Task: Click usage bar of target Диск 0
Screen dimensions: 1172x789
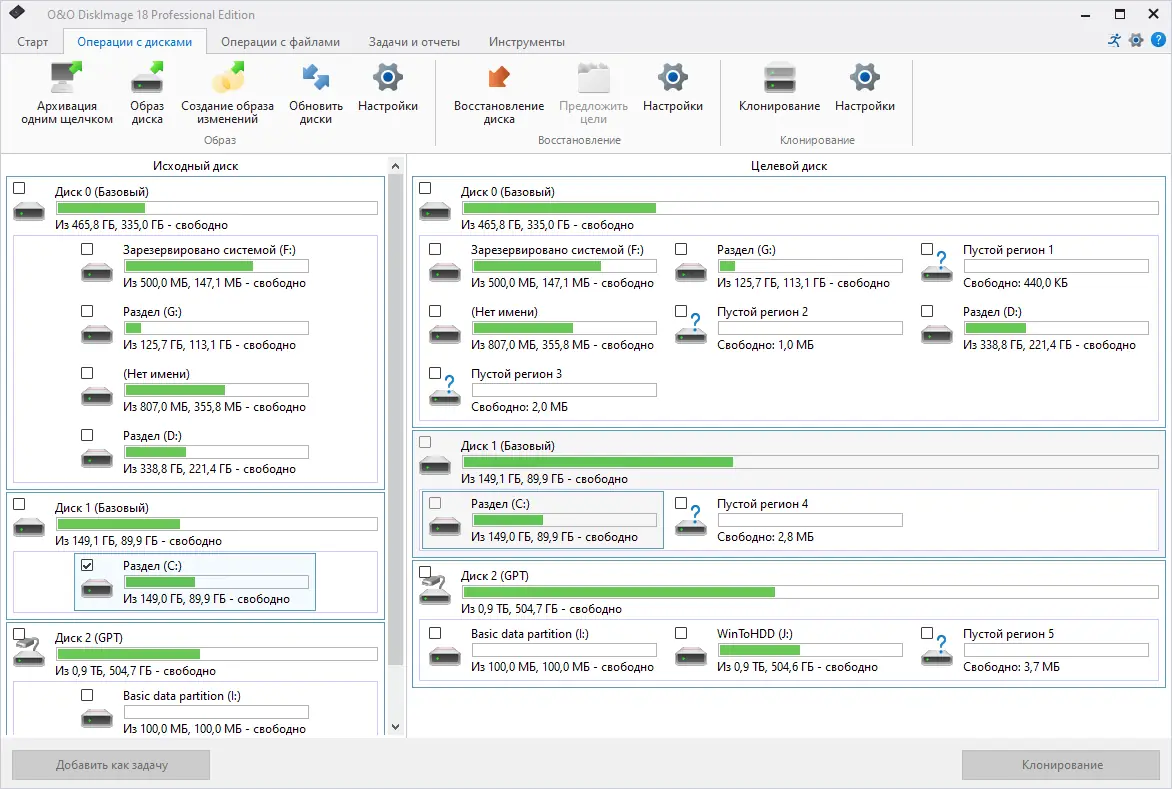Action: (x=810, y=208)
